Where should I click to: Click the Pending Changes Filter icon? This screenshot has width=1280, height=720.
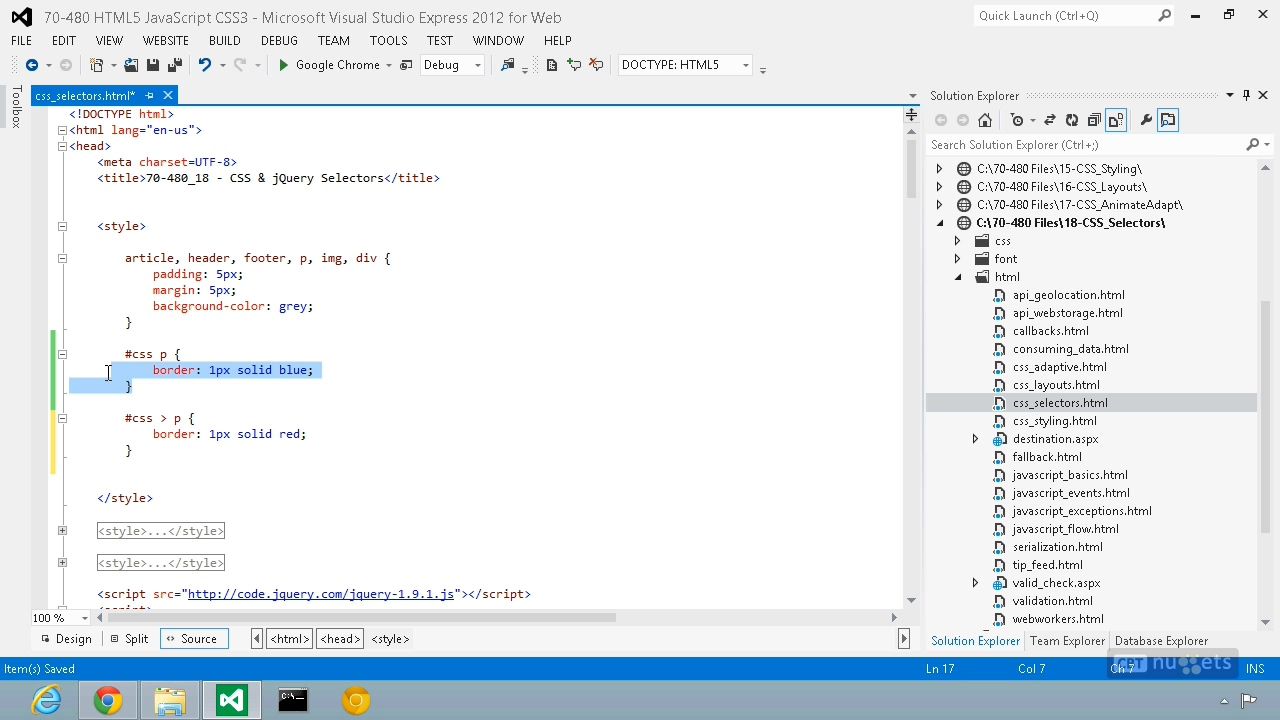pyautogui.click(x=1017, y=120)
